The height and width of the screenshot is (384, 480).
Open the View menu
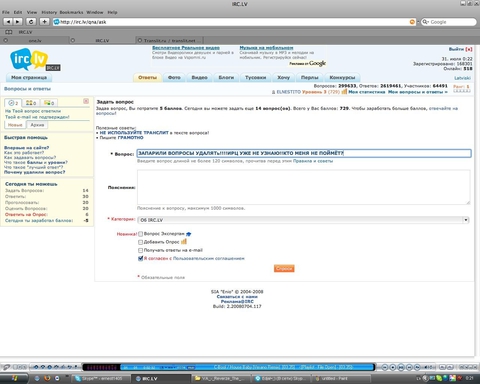[32, 12]
